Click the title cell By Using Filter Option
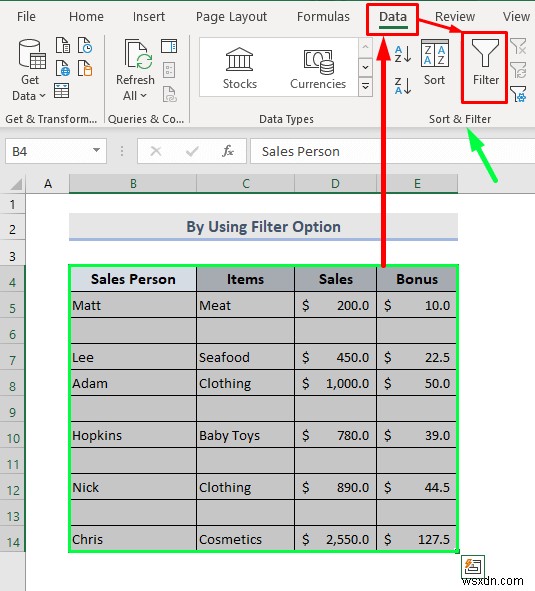This screenshot has height=591, width=535. (263, 227)
